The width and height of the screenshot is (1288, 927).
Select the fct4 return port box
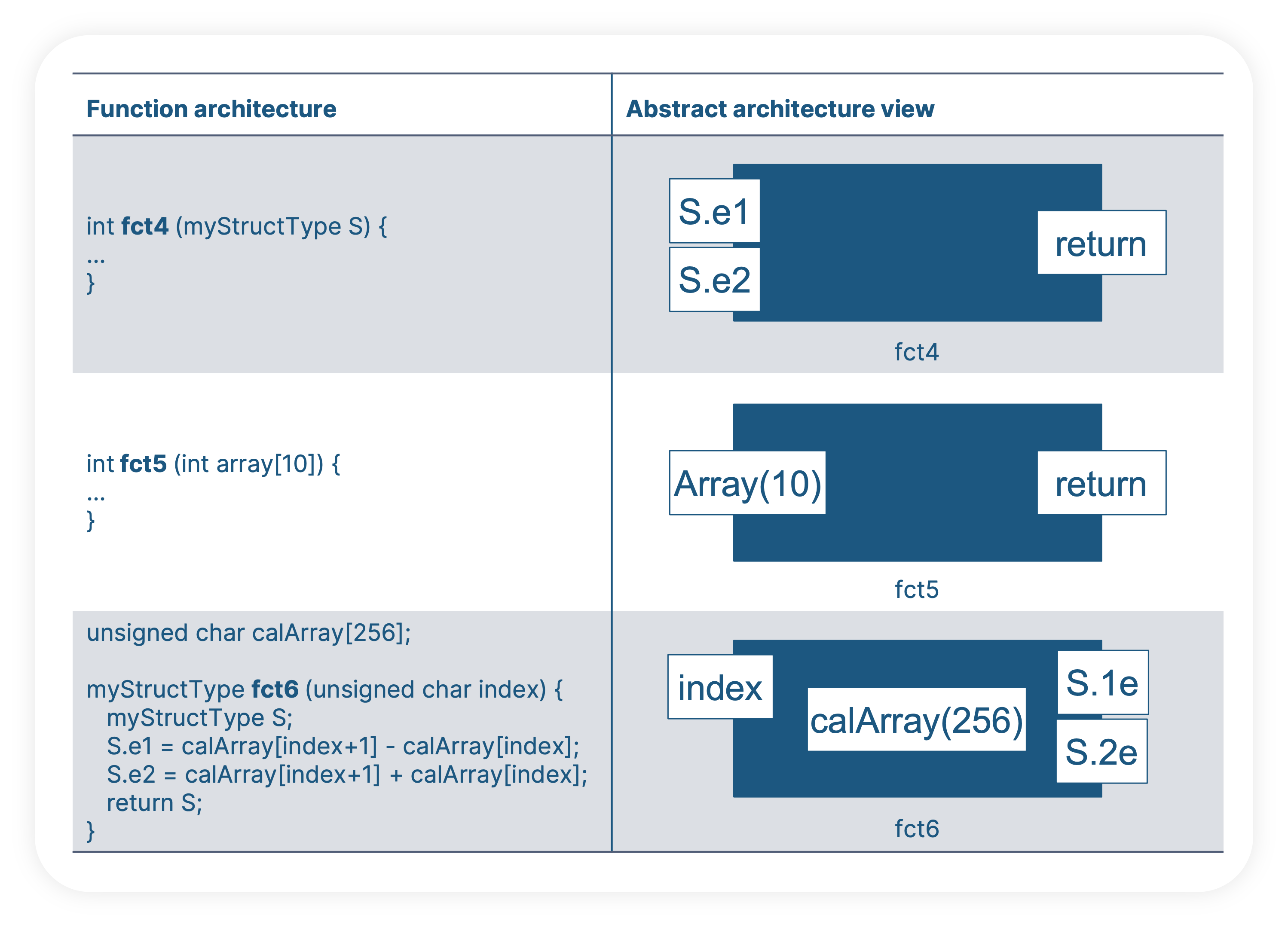[x=1101, y=243]
